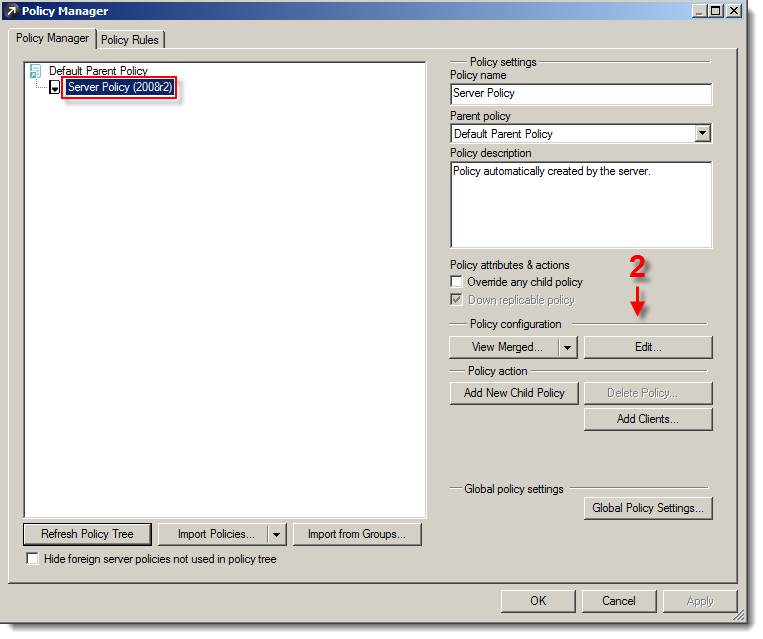Click the Cancel button
Image resolution: width=763 pixels, height=639 pixels.
tap(619, 601)
